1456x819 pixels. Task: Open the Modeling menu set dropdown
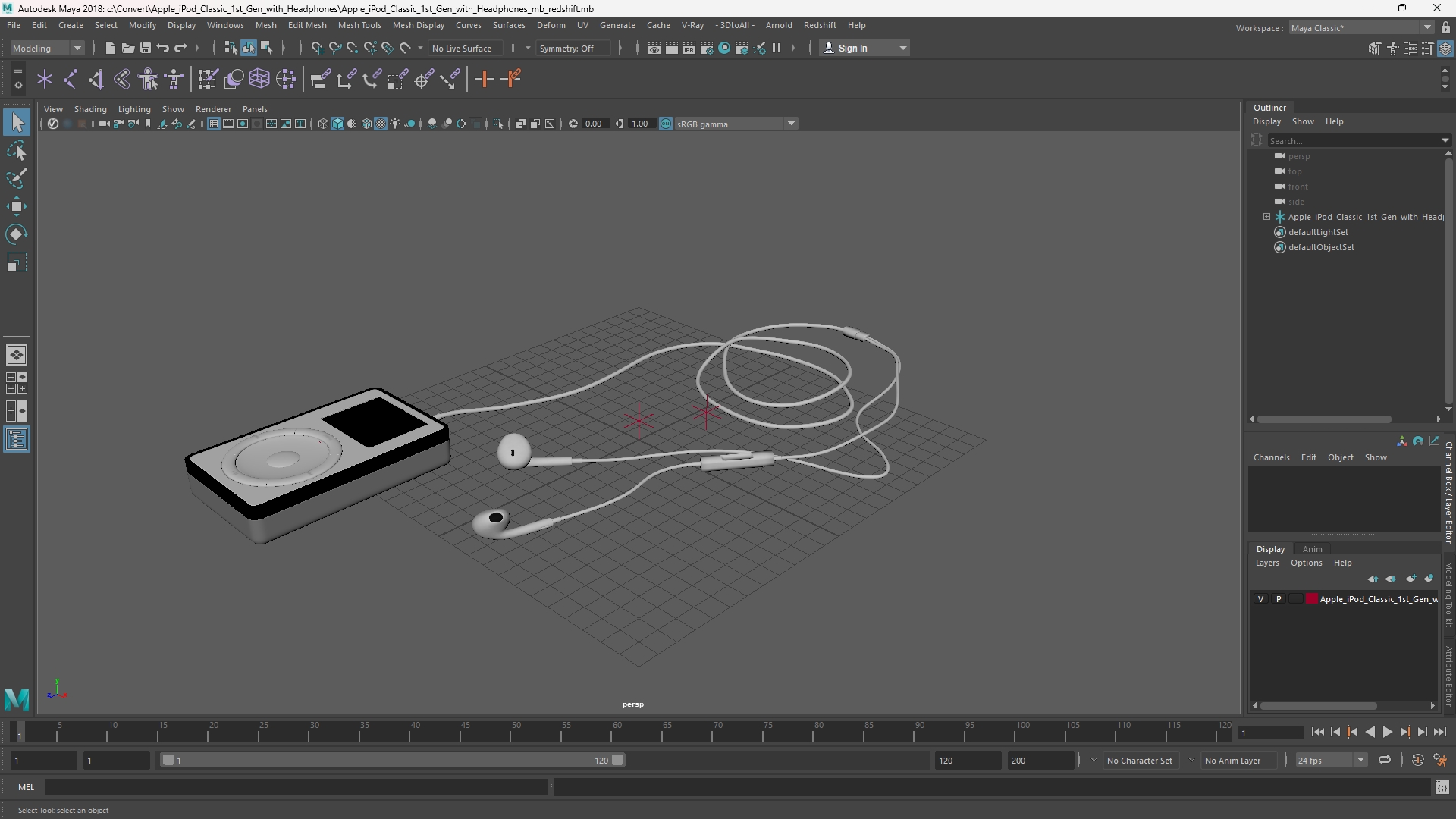point(47,48)
